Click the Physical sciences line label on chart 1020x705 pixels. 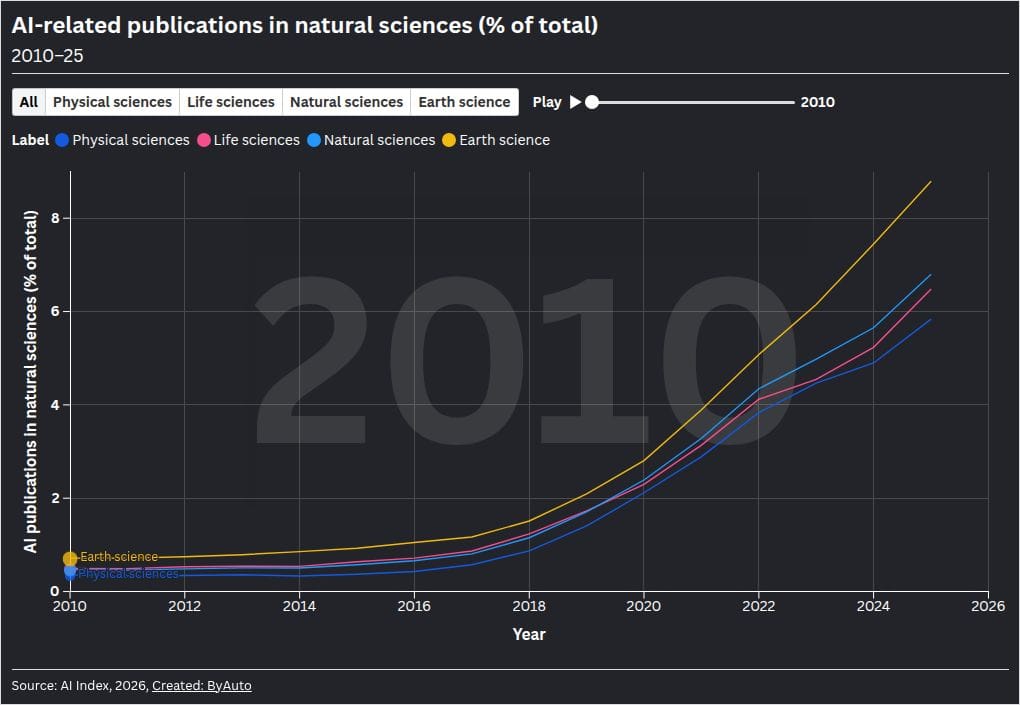click(128, 574)
